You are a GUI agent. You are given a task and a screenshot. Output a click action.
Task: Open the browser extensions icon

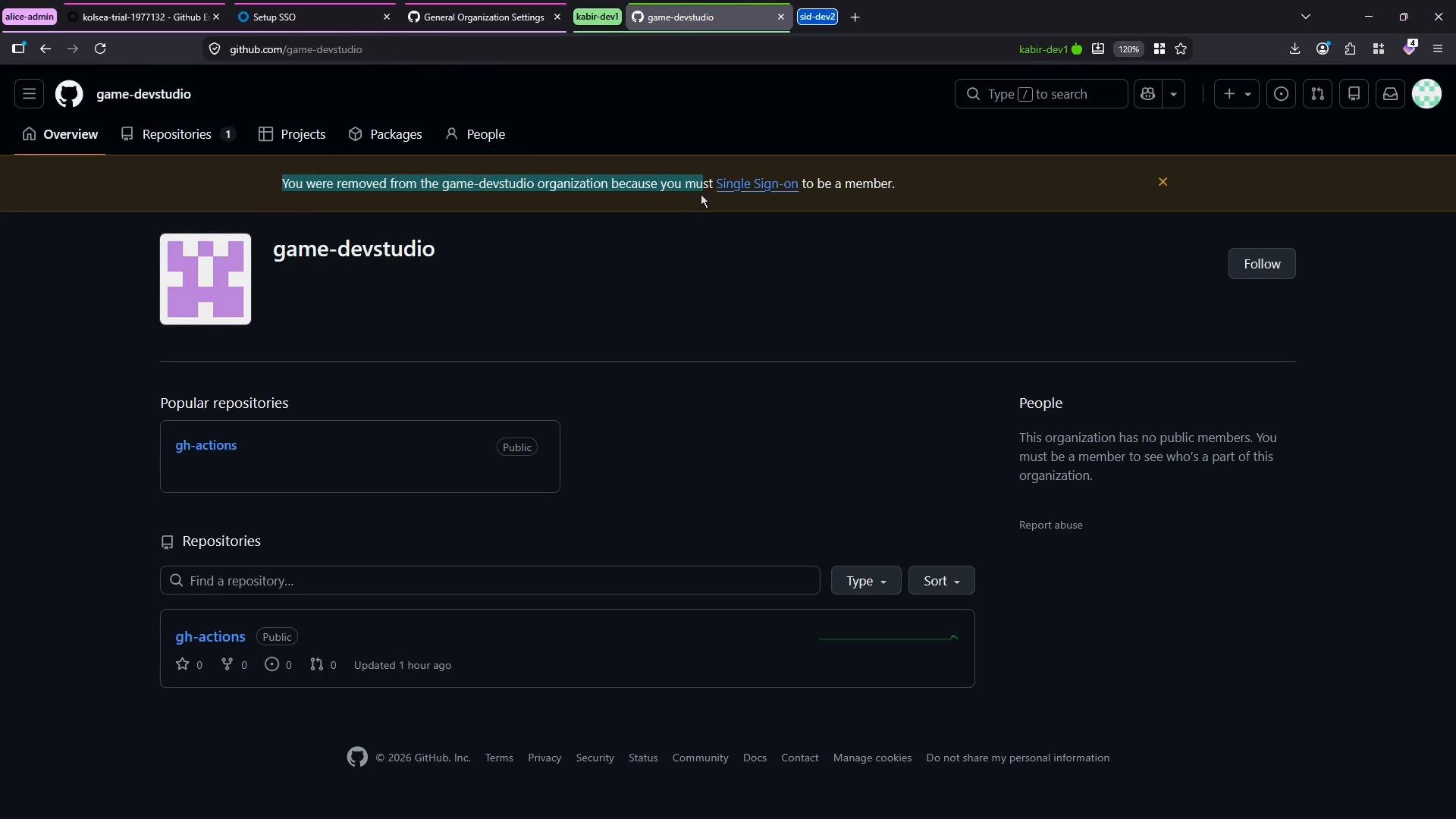1351,49
